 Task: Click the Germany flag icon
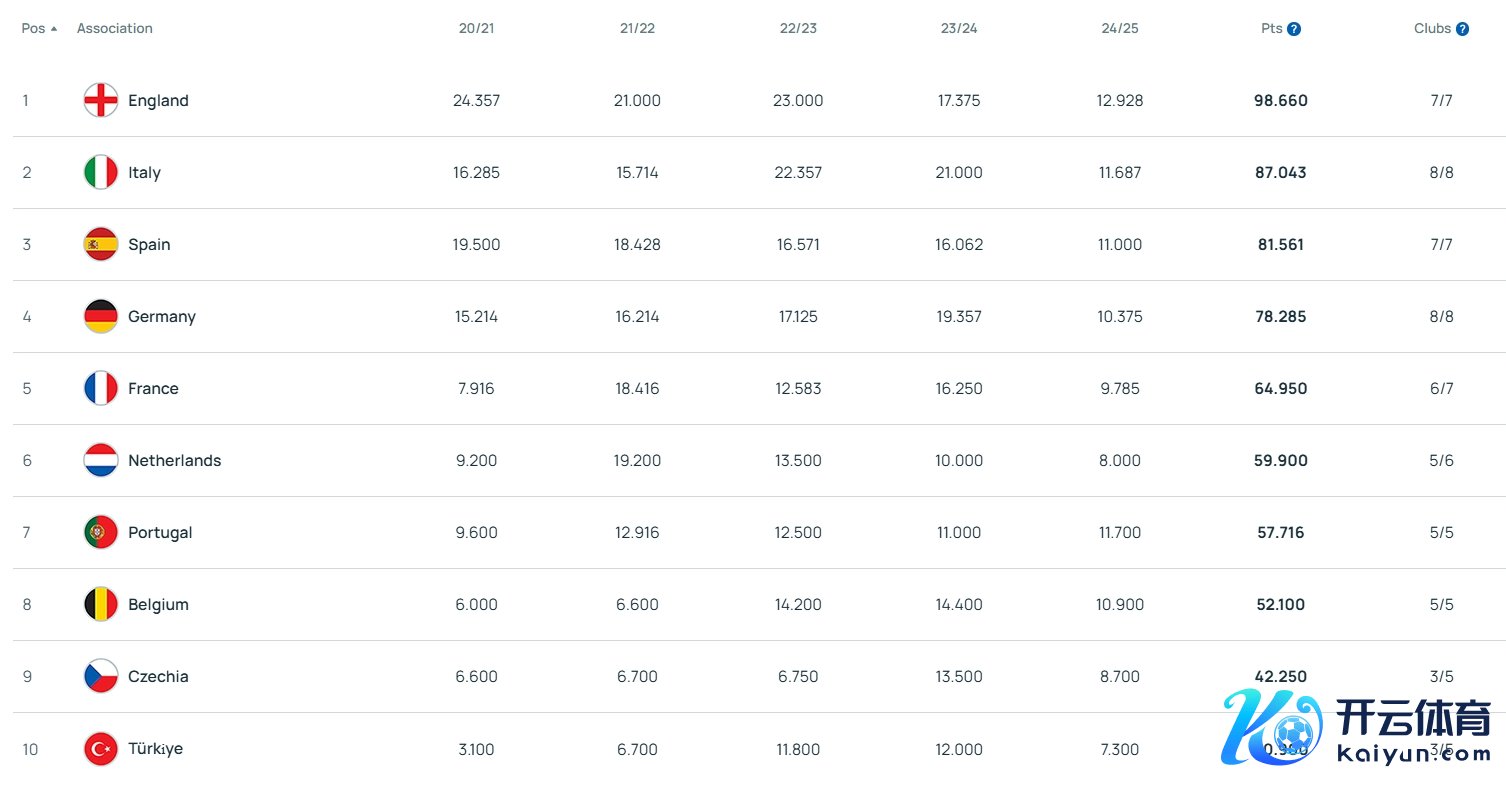click(101, 316)
